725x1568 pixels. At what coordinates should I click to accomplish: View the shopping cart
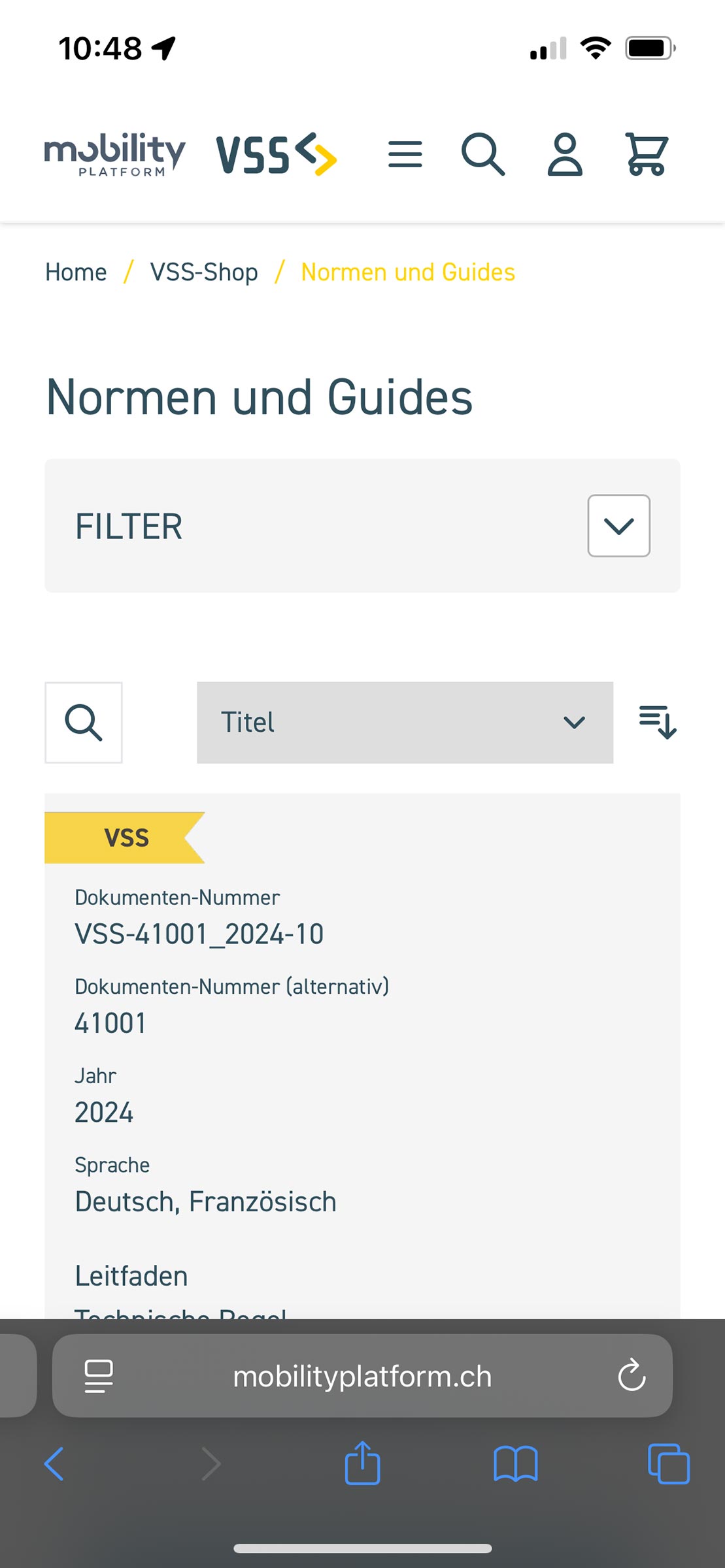click(647, 155)
